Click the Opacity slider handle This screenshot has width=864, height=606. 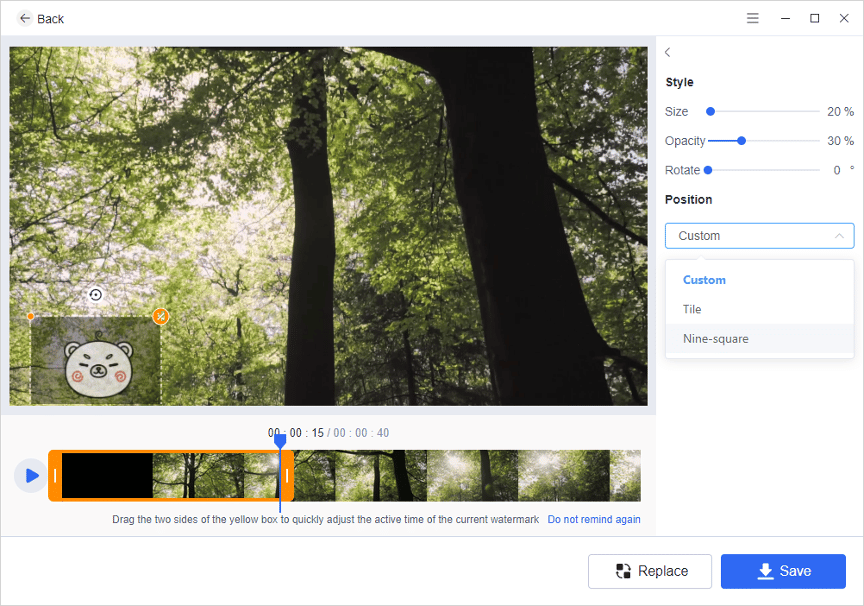point(741,141)
